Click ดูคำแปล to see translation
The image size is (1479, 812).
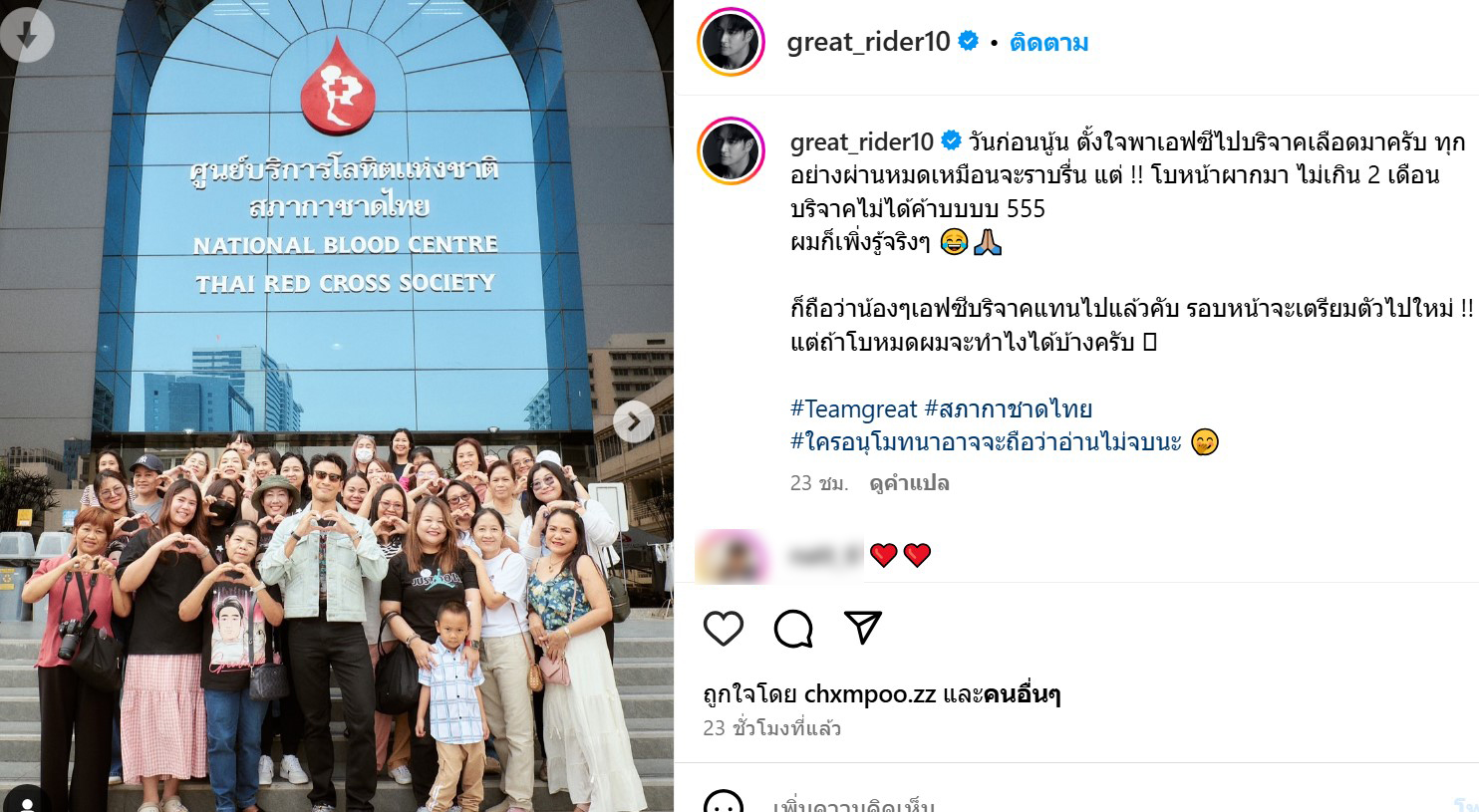[909, 483]
